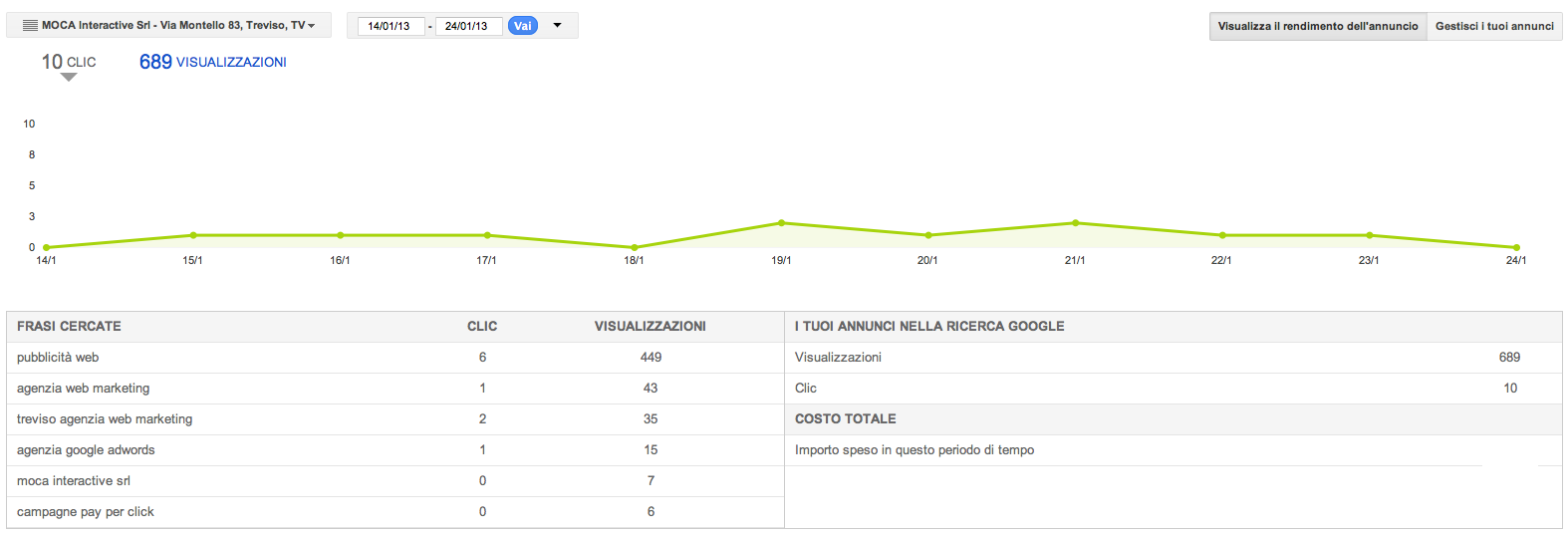
Task: Click the chart data point for 19/1
Action: (781, 223)
